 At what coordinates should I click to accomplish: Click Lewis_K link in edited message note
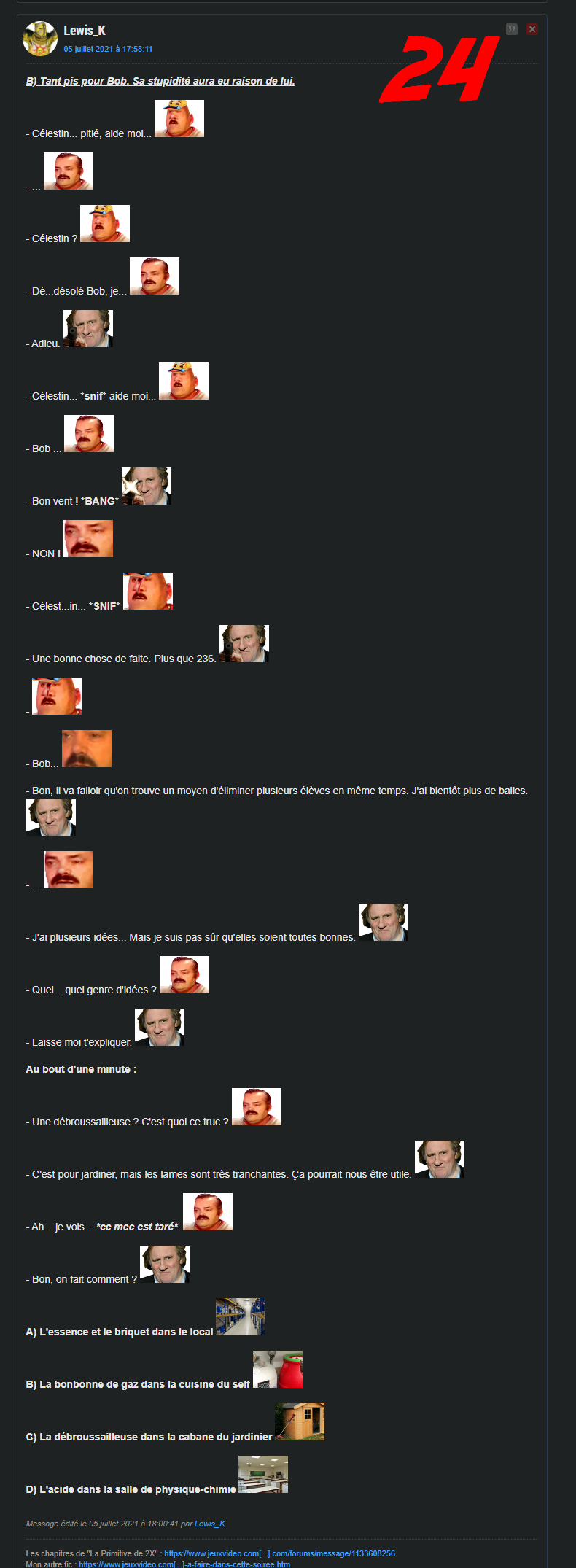coord(210,1524)
